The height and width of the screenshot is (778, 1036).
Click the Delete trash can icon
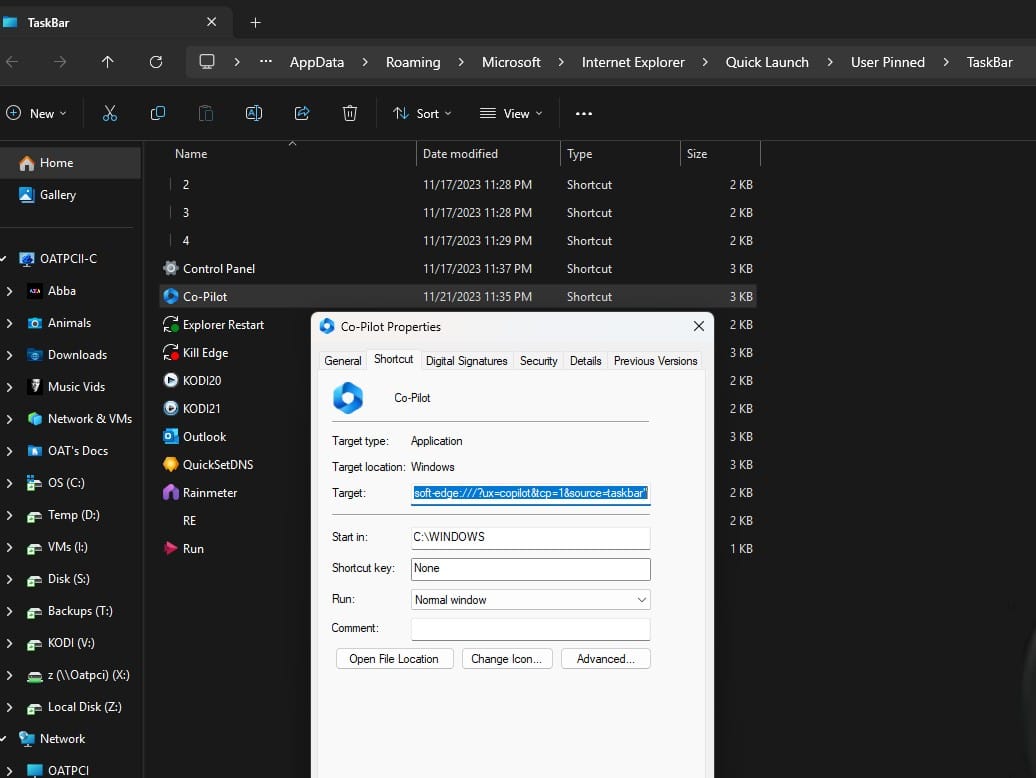tap(350, 114)
